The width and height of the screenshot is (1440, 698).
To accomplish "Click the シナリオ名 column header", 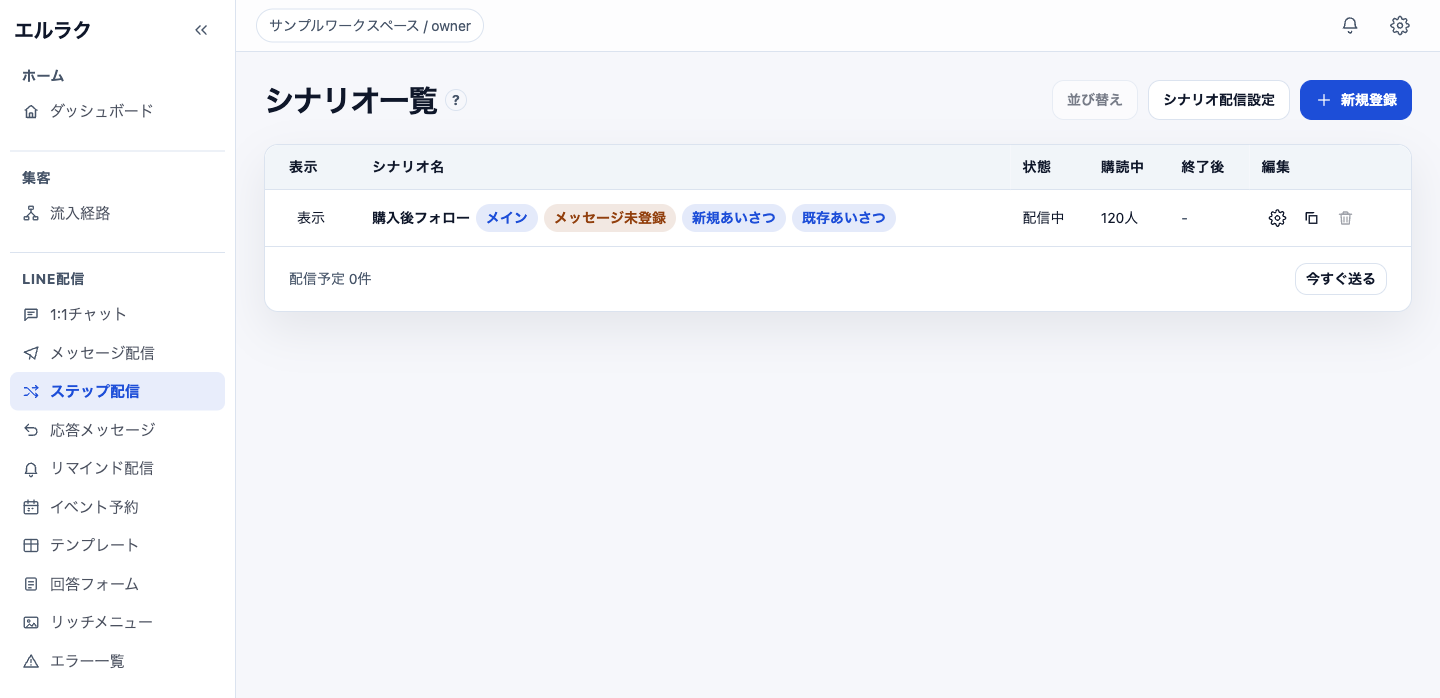I will [x=408, y=167].
